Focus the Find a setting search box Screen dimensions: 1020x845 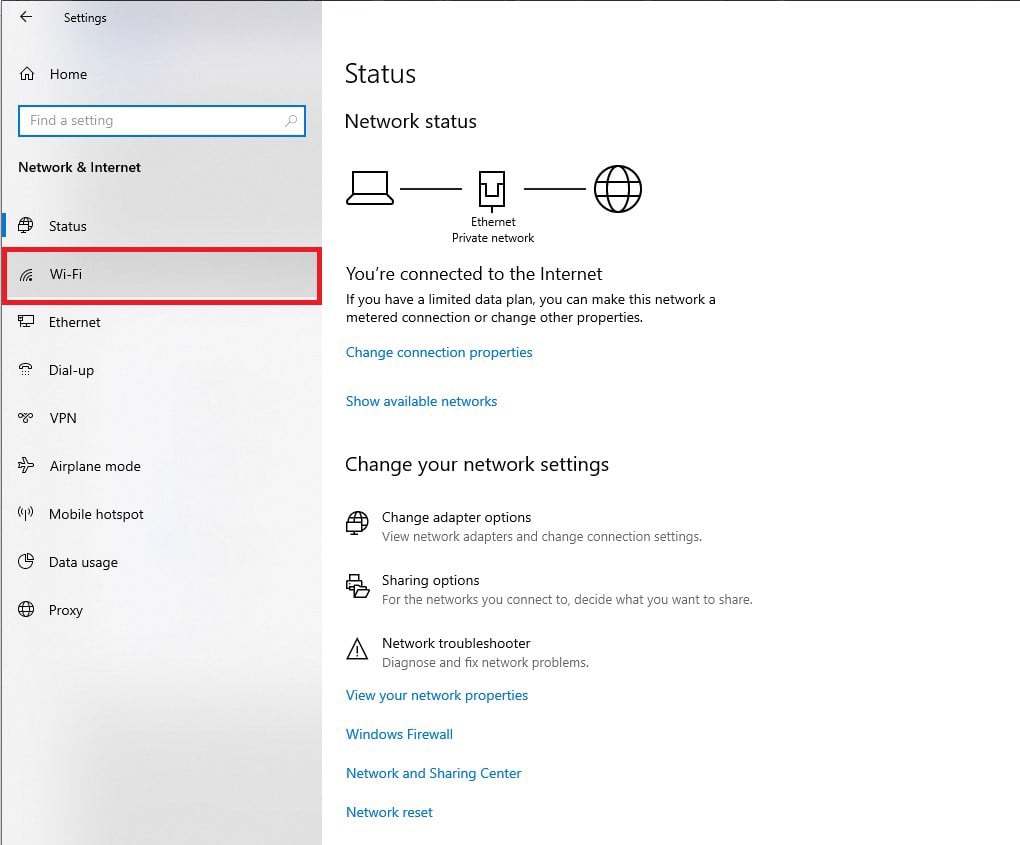(x=161, y=121)
